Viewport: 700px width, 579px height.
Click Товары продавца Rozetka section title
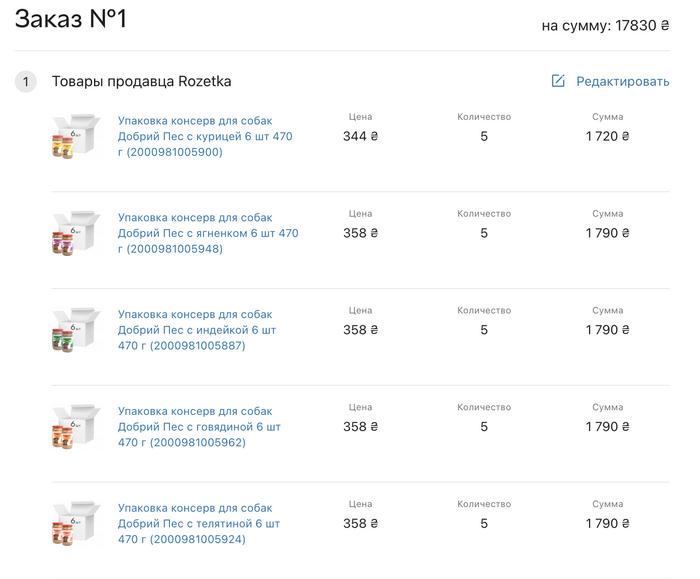tap(141, 81)
